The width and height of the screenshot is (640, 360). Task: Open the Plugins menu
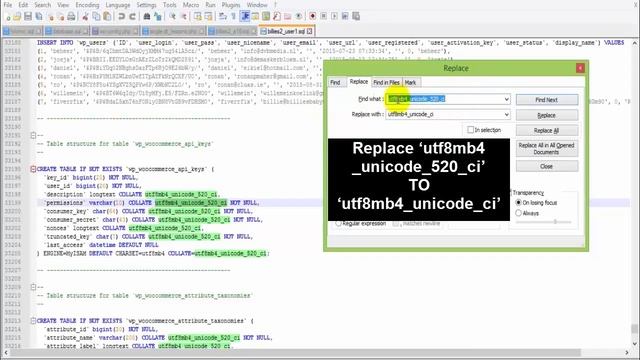point(231,5)
